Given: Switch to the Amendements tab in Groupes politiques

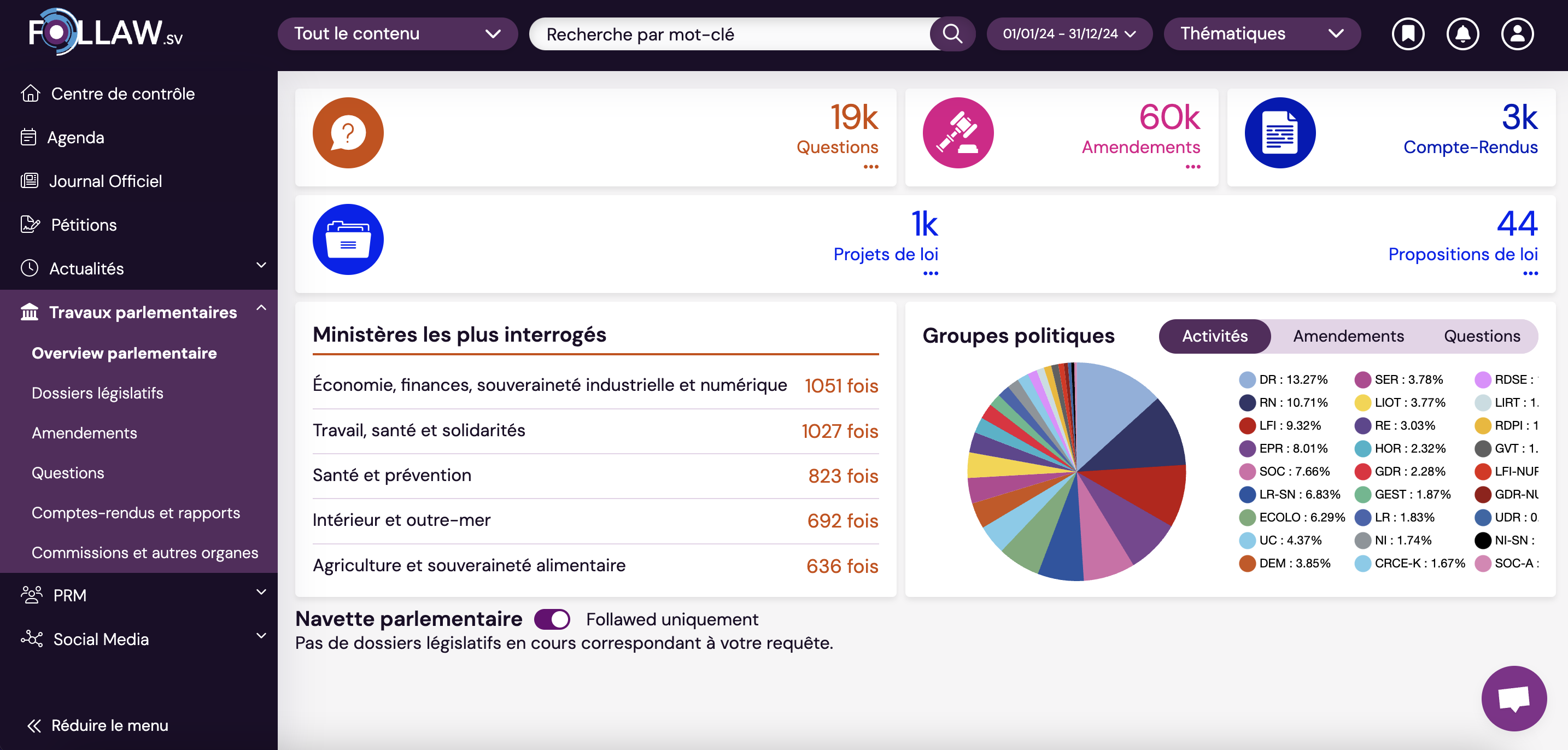Looking at the screenshot, I should pyautogui.click(x=1348, y=336).
